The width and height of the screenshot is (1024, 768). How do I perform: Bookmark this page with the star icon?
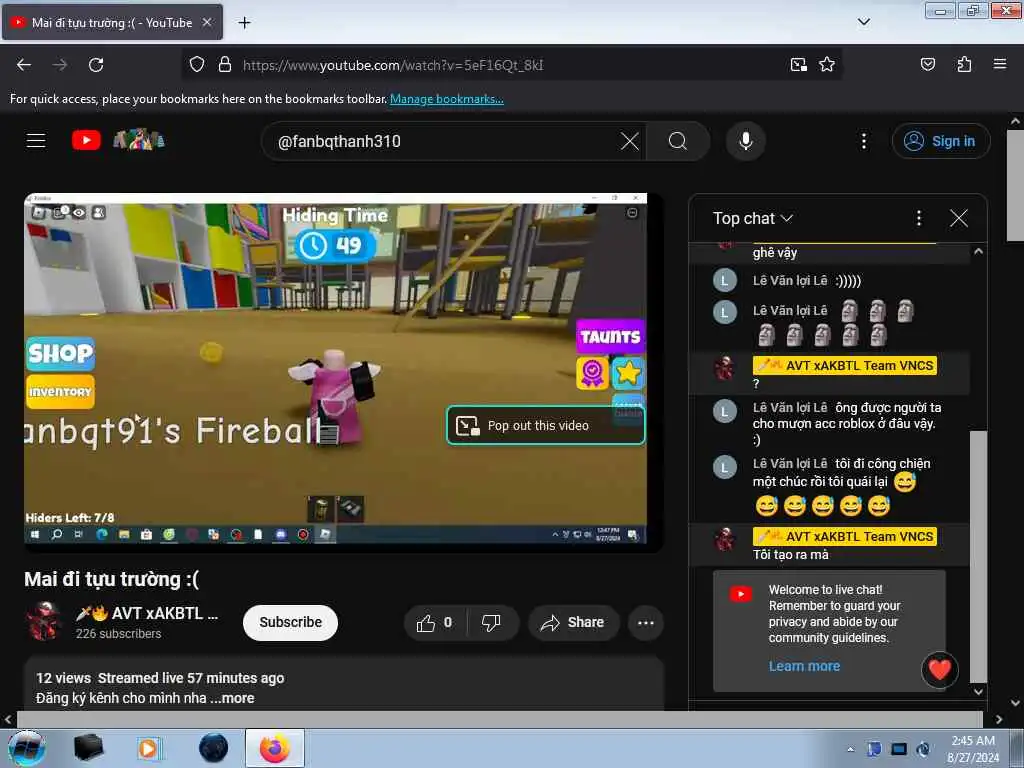[827, 65]
